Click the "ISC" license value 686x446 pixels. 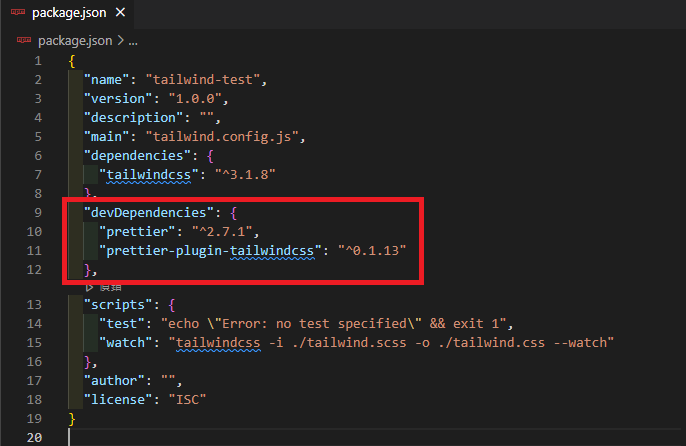[x=187, y=400]
